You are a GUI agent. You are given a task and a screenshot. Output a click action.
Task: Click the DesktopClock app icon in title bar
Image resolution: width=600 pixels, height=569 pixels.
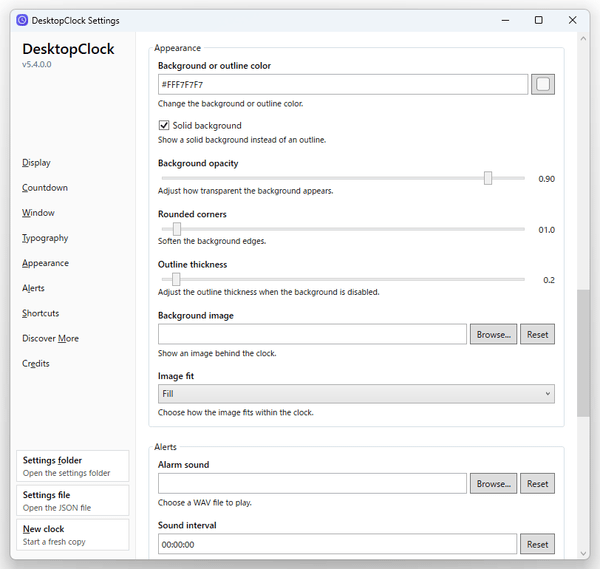pyautogui.click(x=22, y=20)
